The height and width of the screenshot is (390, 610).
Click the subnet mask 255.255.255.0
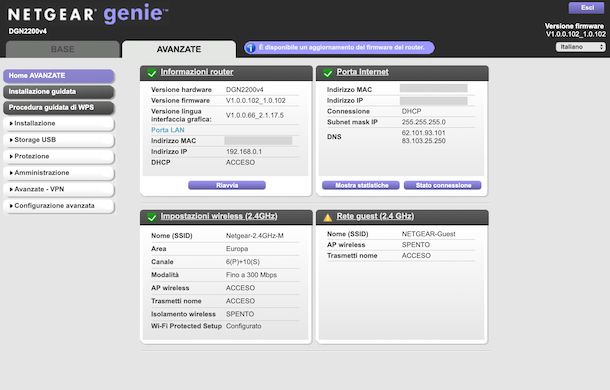point(424,122)
